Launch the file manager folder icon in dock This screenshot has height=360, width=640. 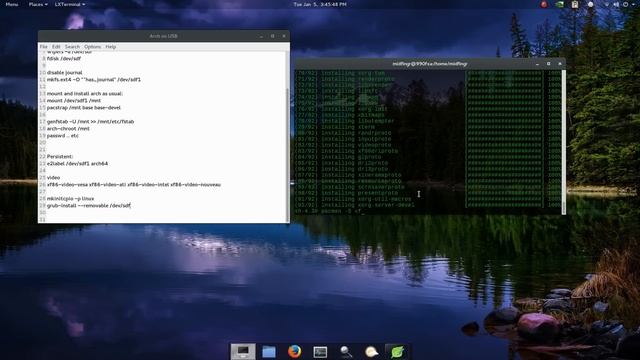click(x=269, y=351)
